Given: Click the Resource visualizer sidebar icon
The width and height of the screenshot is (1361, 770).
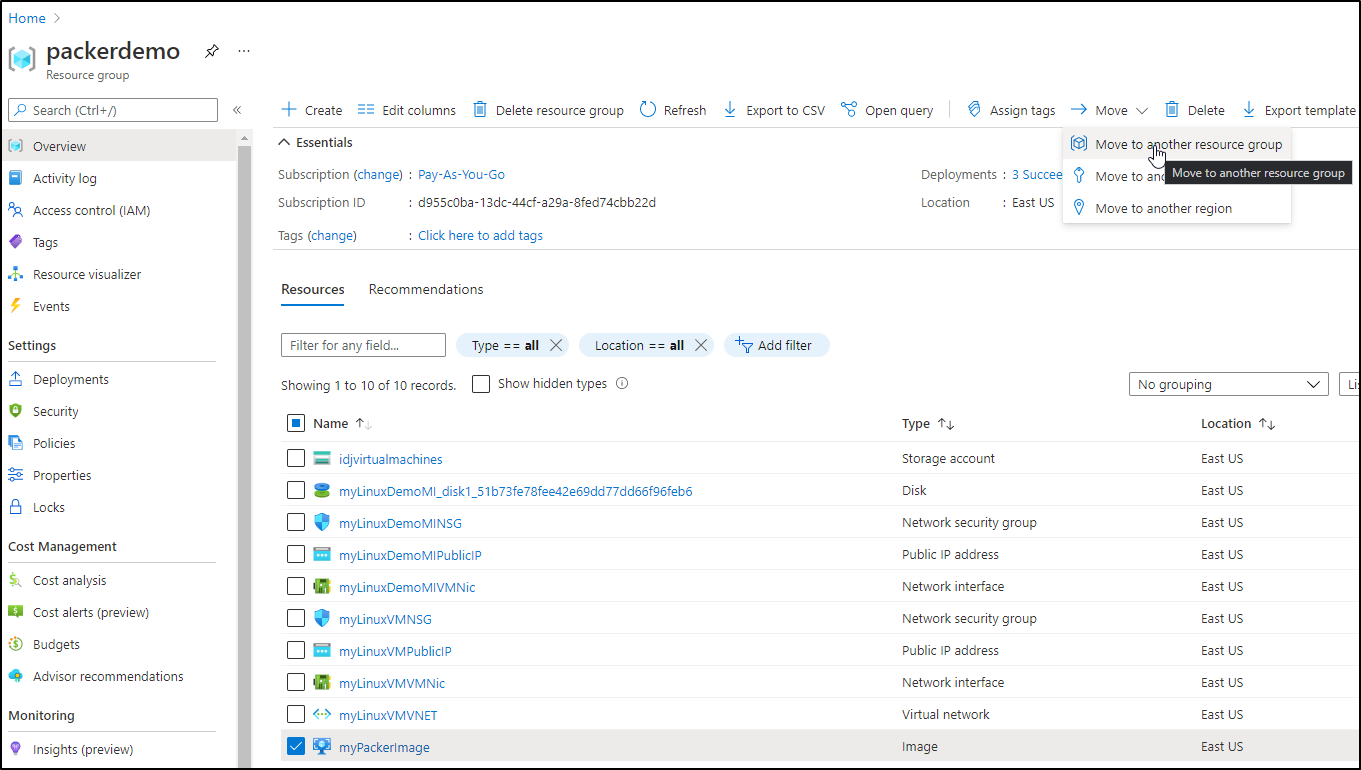Looking at the screenshot, I should coord(15,274).
